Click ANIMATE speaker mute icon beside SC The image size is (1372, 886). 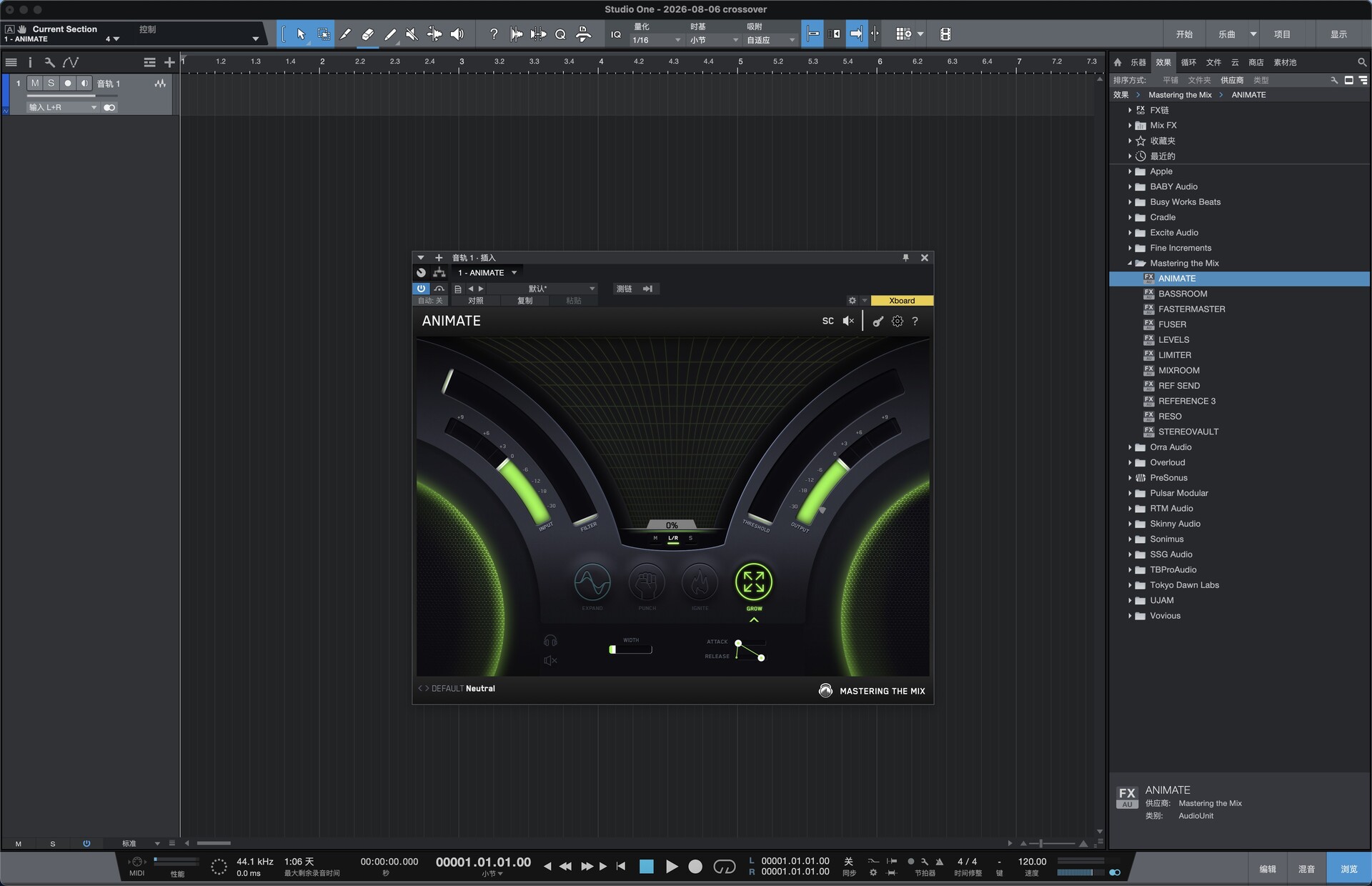coord(848,321)
